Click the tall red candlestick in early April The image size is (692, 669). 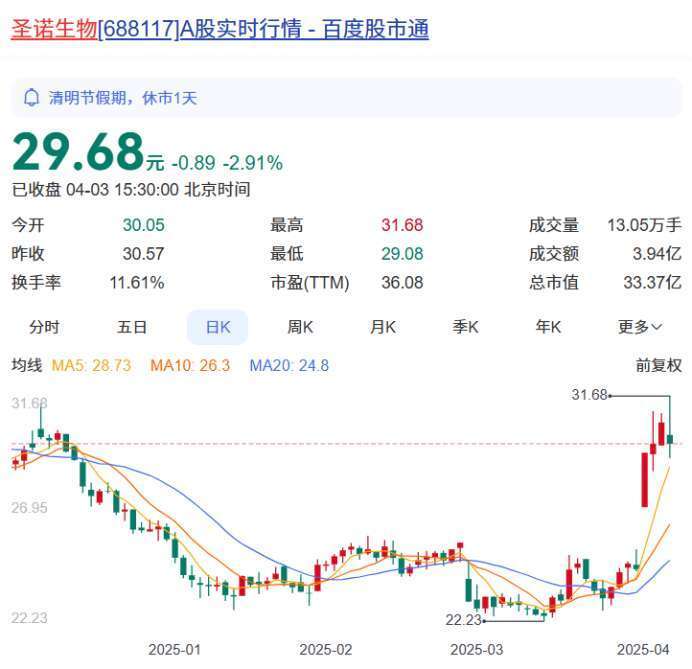tap(644, 479)
